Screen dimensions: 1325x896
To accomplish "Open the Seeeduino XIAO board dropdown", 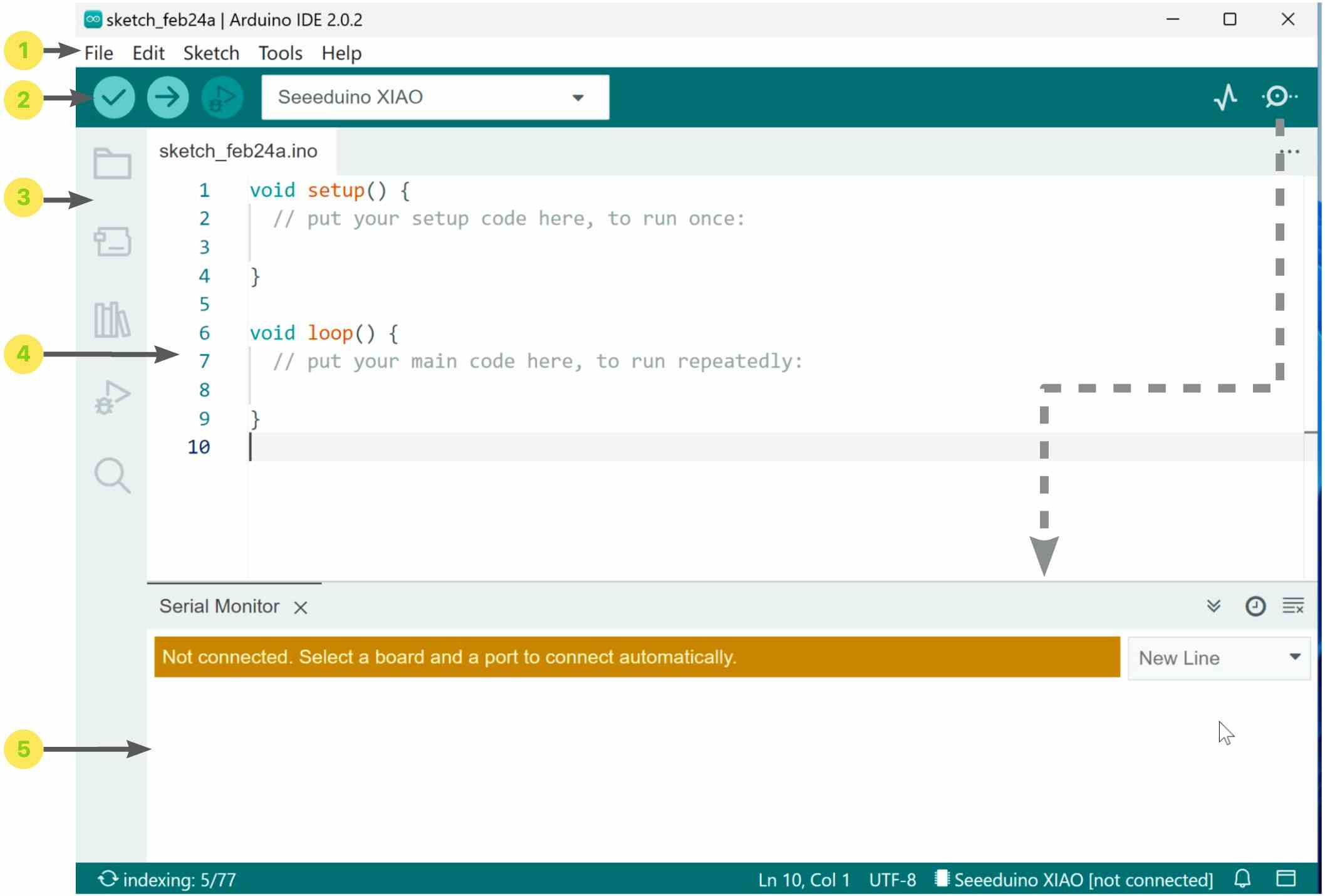I will tap(435, 97).
